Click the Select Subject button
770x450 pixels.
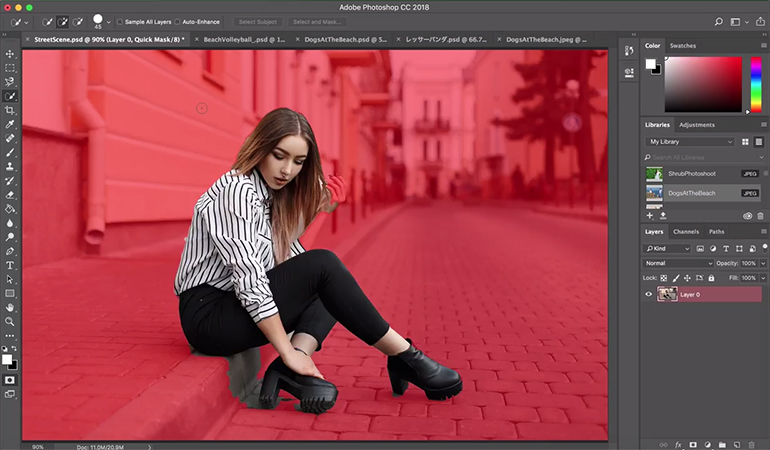259,21
